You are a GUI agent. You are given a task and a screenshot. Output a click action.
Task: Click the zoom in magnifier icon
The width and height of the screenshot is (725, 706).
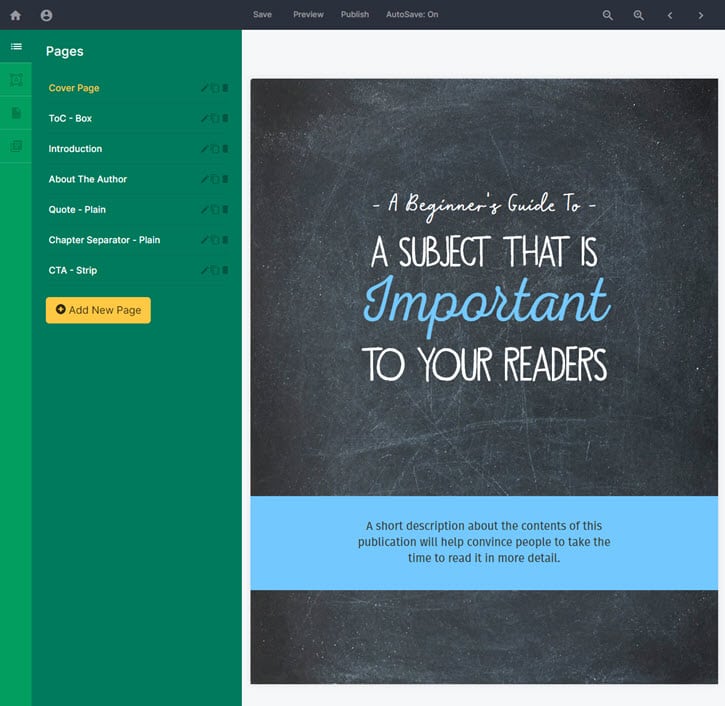[x=639, y=15]
